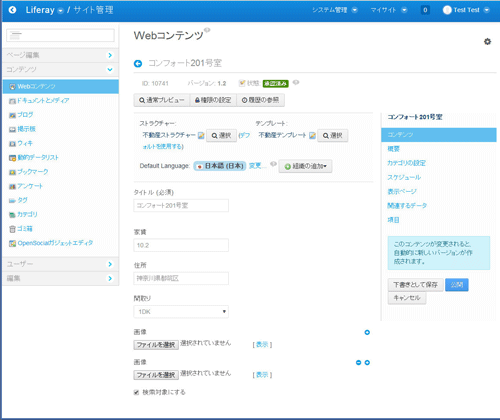Open the マイサイト menu
Screen dimensions: 500x420
point(389,10)
